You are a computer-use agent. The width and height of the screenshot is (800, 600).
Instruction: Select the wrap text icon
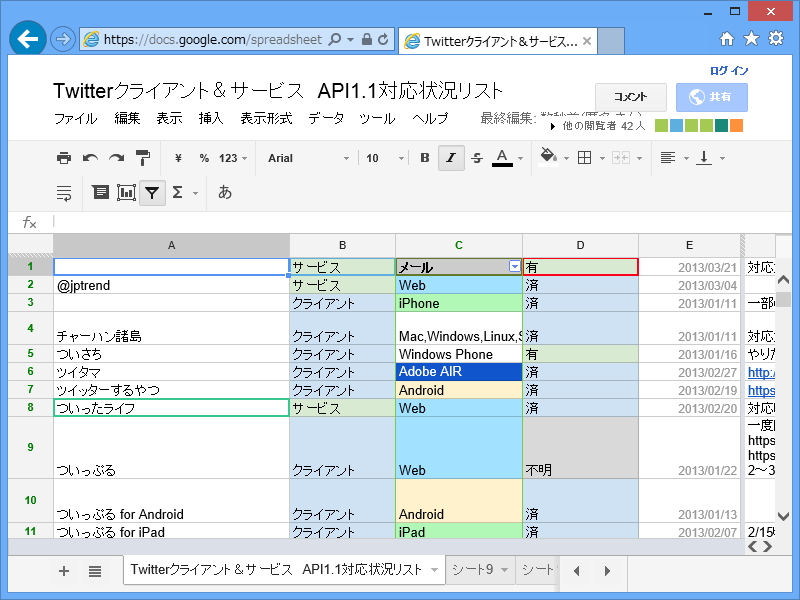click(x=63, y=193)
